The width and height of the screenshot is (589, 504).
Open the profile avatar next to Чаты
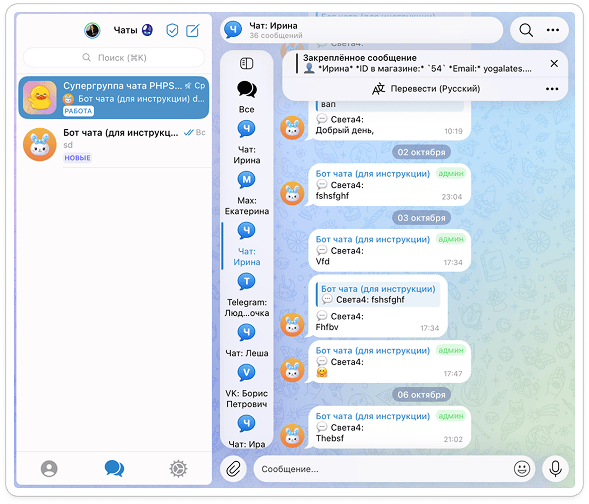(x=92, y=30)
